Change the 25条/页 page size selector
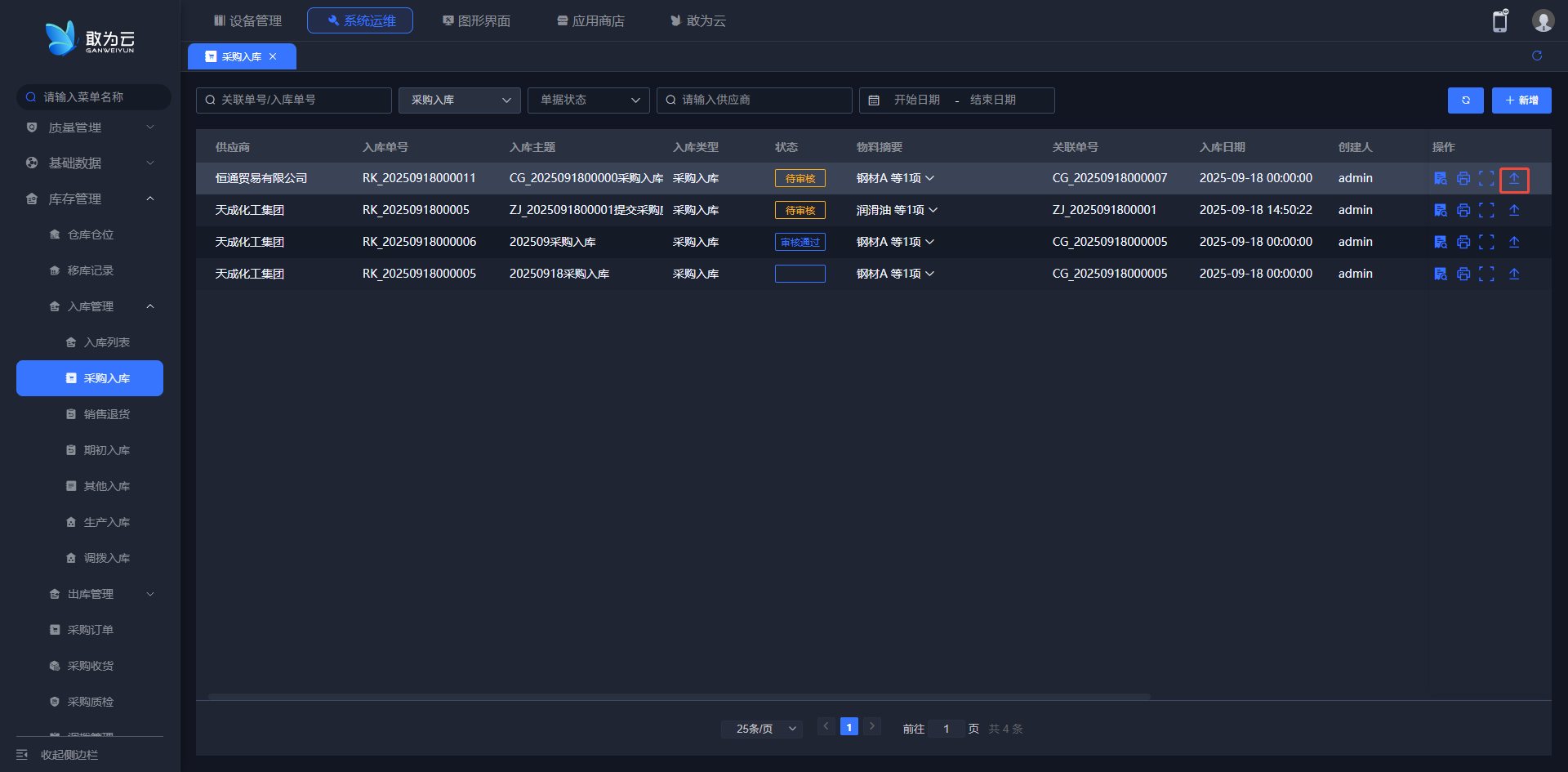 click(x=762, y=729)
